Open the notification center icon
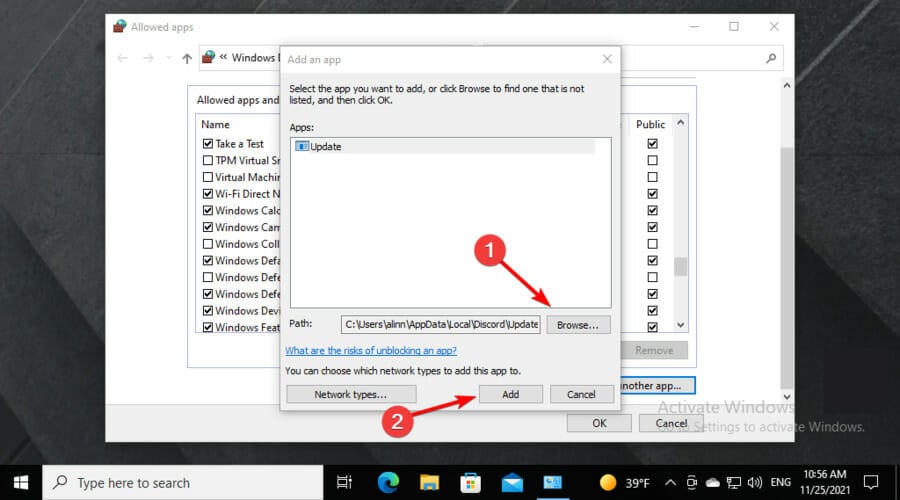Viewport: 900px width, 500px height. [x=871, y=483]
